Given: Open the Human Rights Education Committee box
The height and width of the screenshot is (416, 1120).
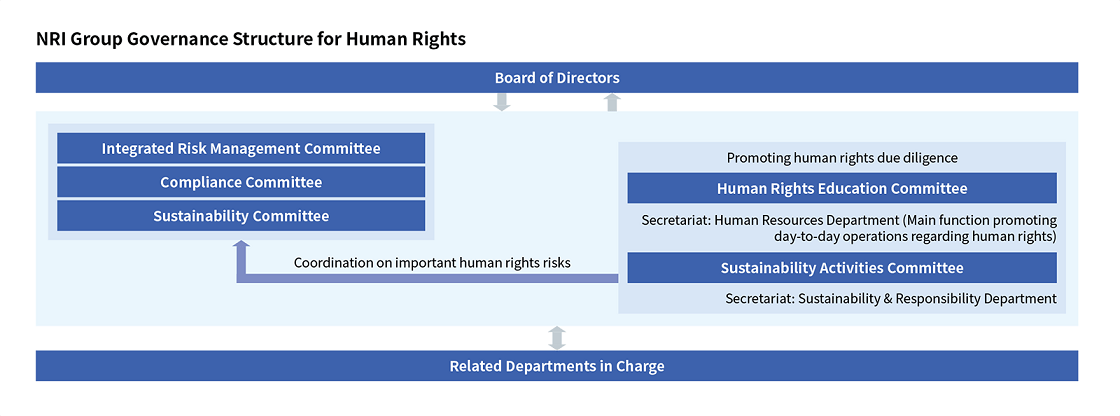Looking at the screenshot, I should coord(842,188).
